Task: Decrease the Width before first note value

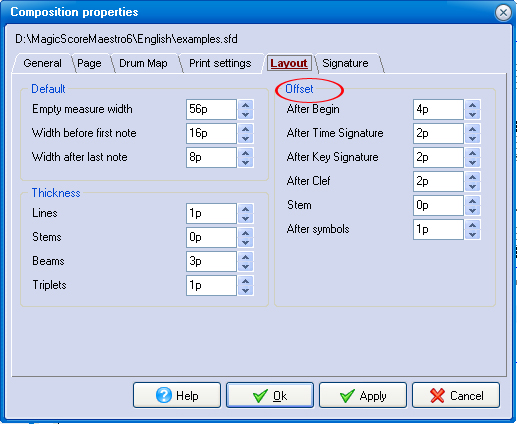Action: pyautogui.click(x=246, y=138)
